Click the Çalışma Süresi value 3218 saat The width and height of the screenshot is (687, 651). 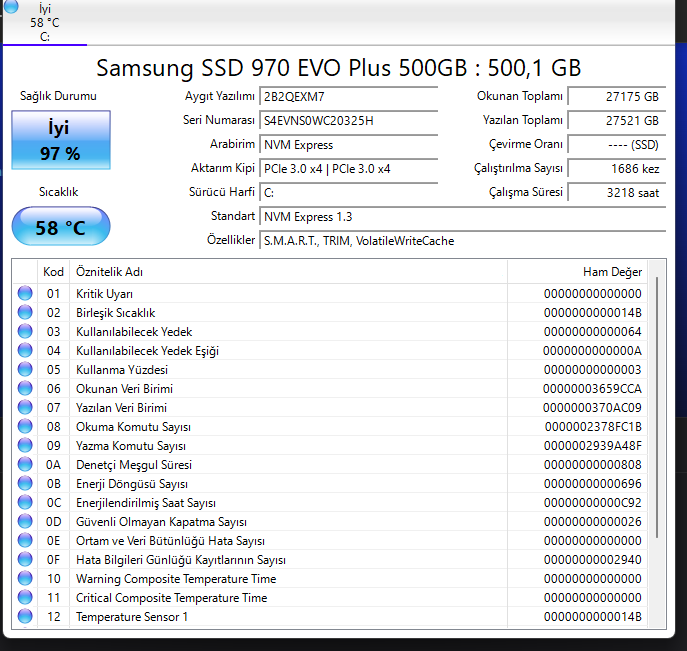click(x=617, y=193)
